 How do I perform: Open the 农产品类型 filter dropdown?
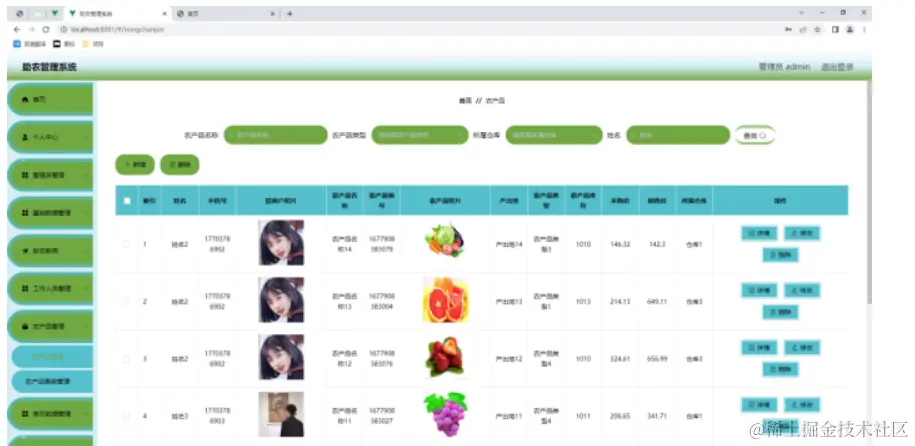(x=420, y=135)
